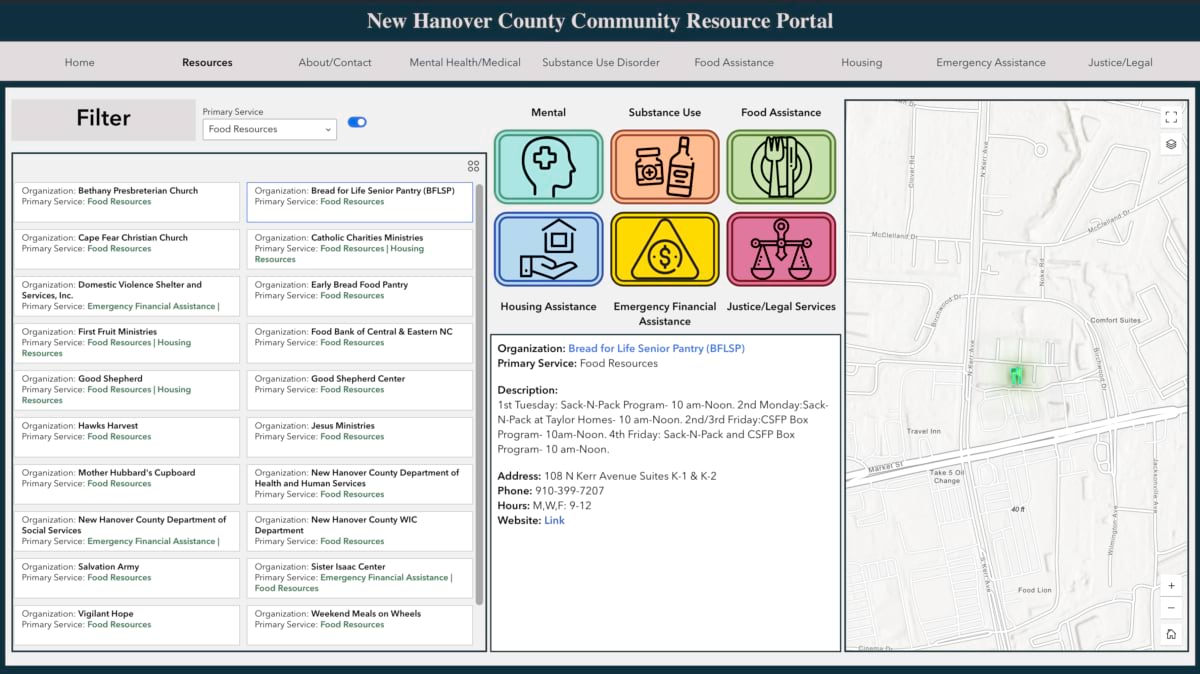Select Hawks Harvest card

[127, 437]
